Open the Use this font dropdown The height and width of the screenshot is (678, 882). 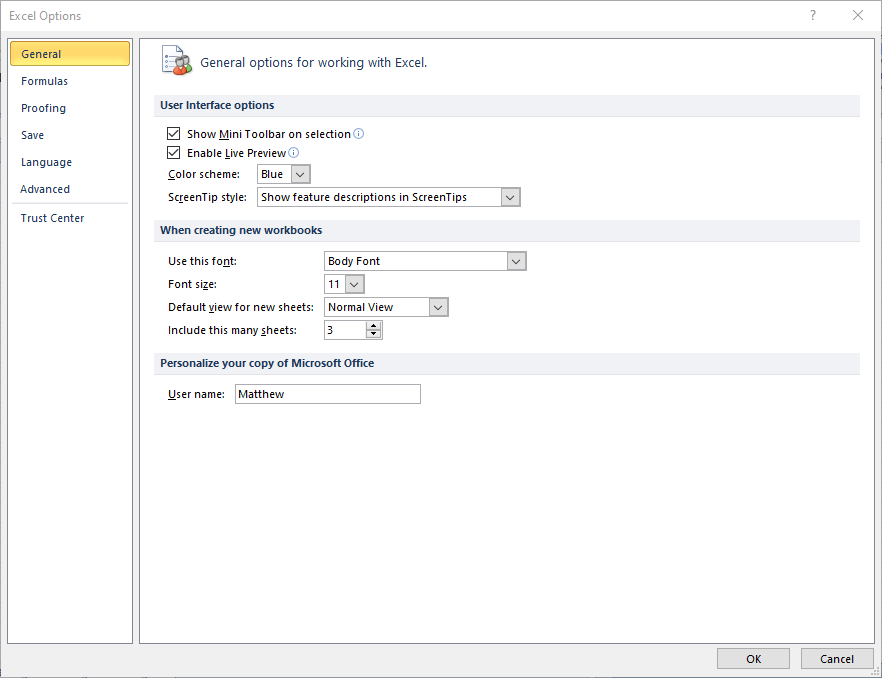pos(516,262)
